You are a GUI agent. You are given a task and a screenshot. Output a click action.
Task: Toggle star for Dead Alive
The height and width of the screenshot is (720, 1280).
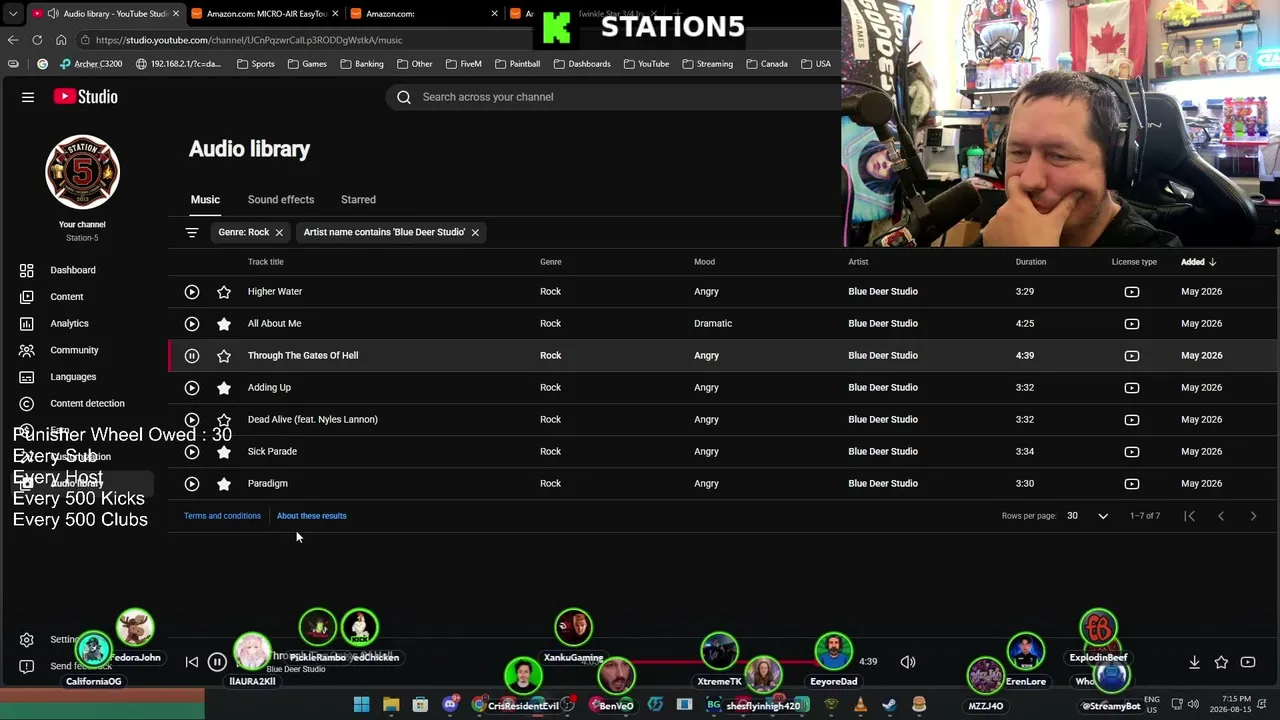click(224, 420)
